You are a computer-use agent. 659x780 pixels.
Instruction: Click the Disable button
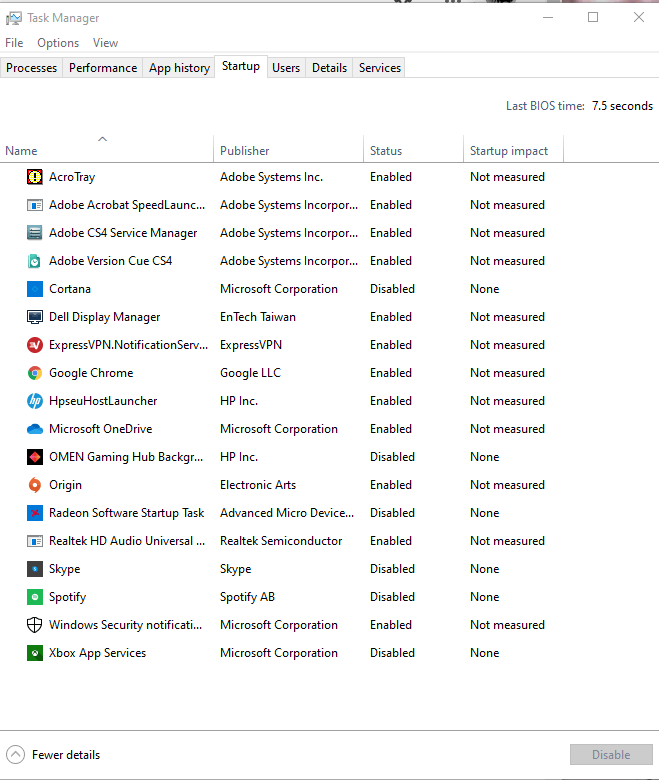point(611,755)
